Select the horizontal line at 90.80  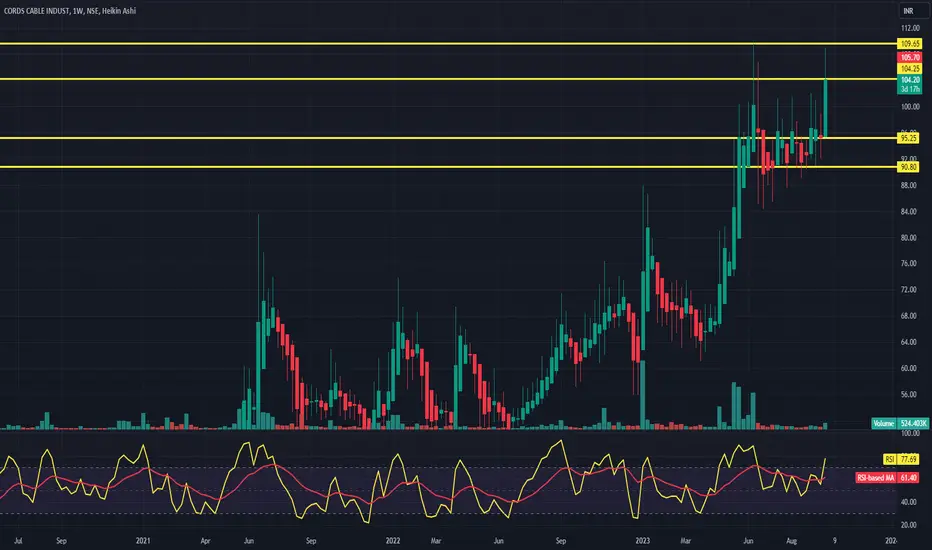point(446,167)
